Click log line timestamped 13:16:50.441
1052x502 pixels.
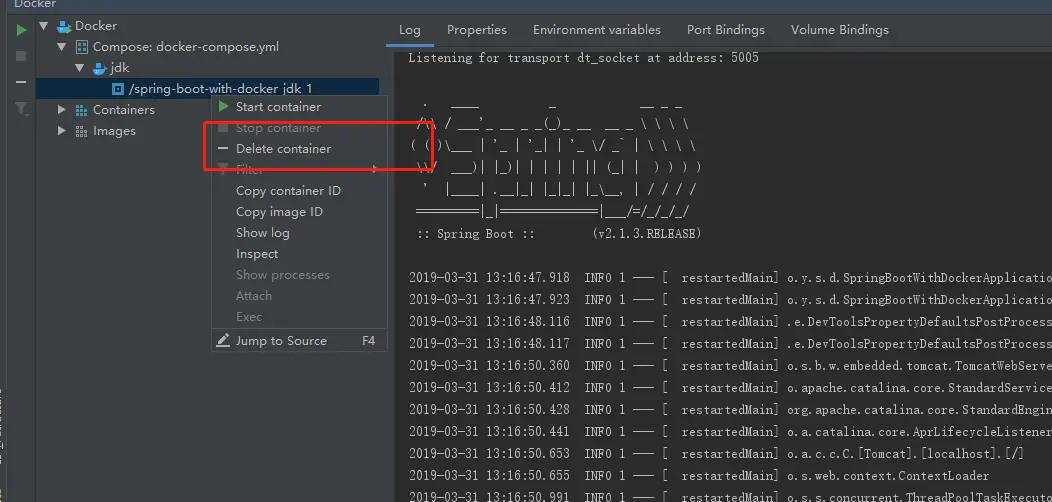click(x=730, y=432)
